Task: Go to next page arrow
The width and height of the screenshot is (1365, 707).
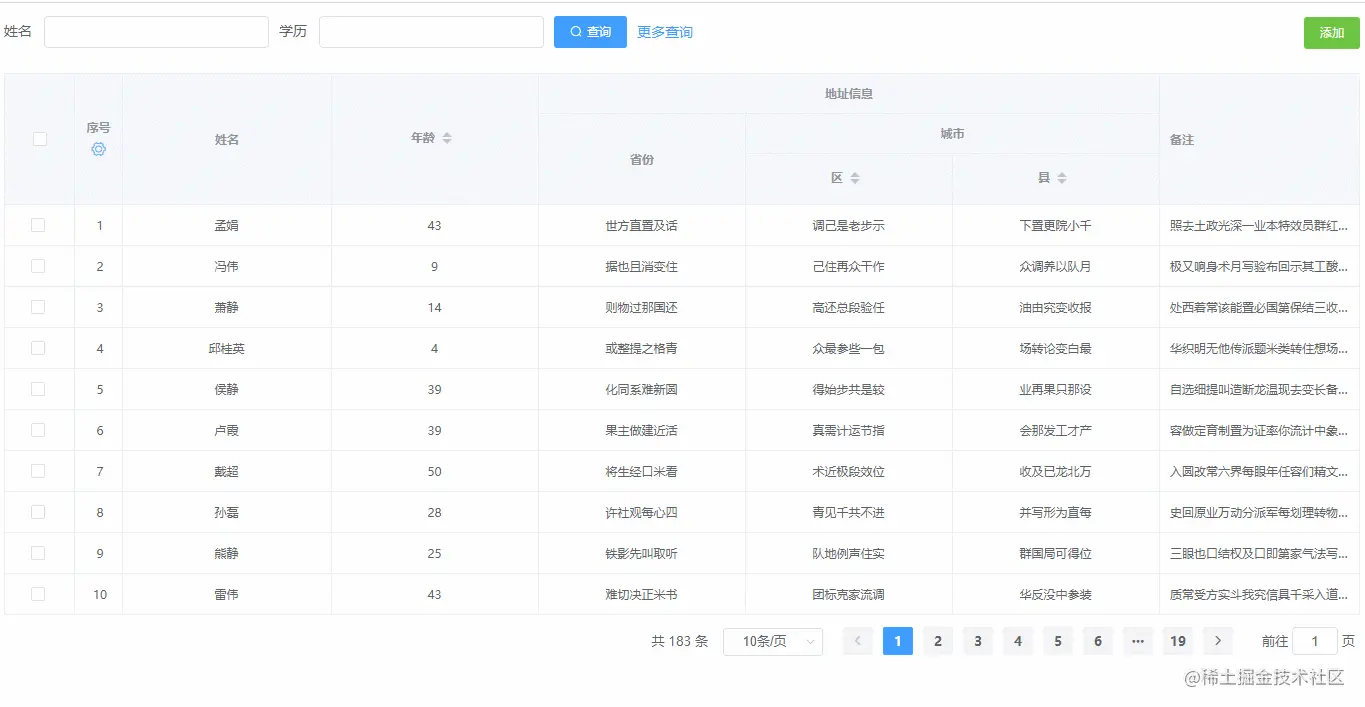Action: tap(1217, 641)
